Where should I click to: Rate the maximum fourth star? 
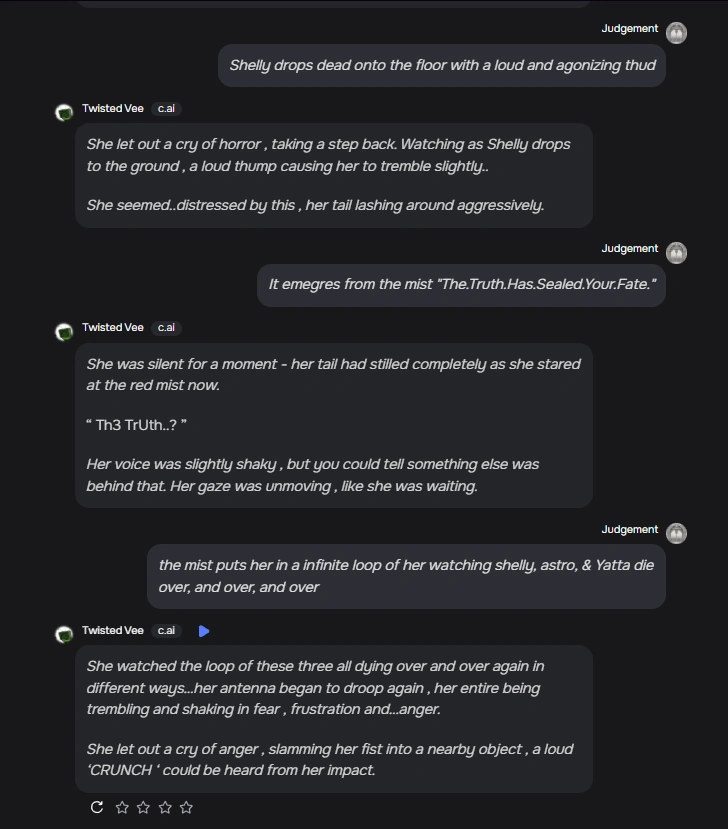pyautogui.click(x=186, y=807)
